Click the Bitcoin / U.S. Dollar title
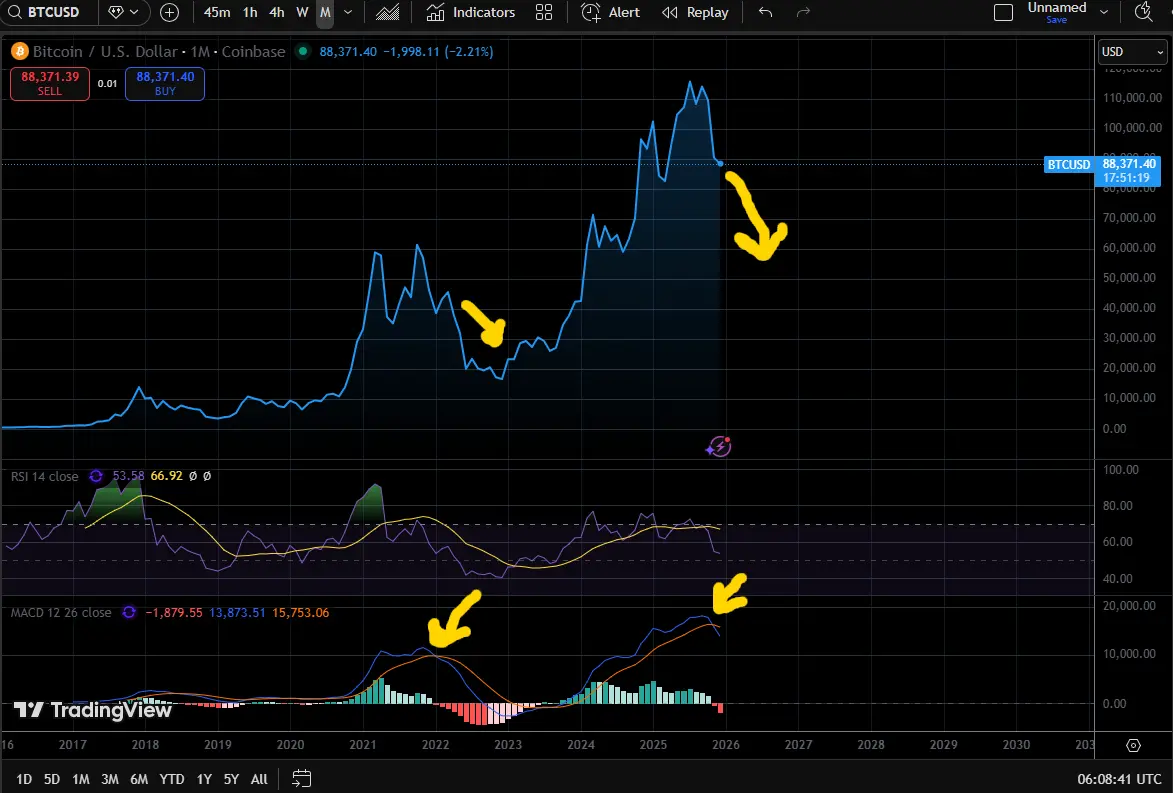The width and height of the screenshot is (1173, 793). click(x=105, y=52)
